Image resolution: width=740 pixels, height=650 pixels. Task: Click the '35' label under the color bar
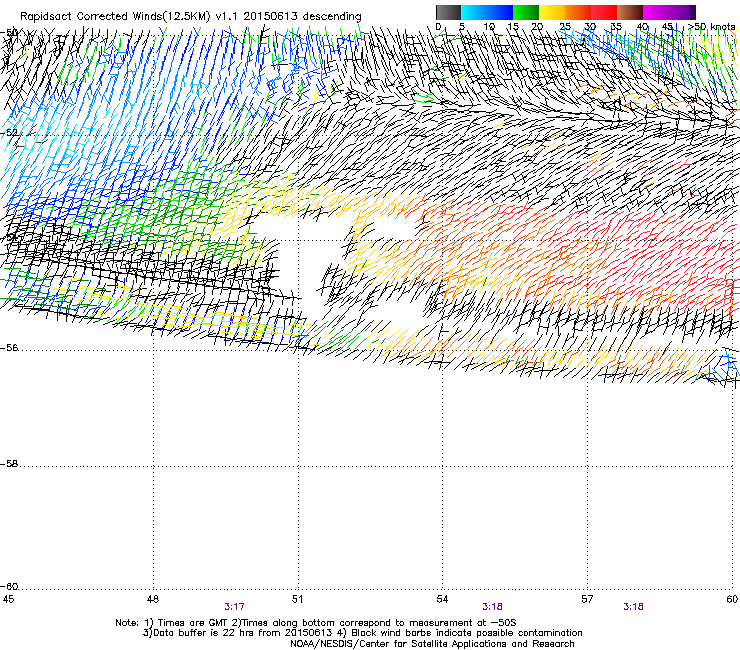point(616,26)
